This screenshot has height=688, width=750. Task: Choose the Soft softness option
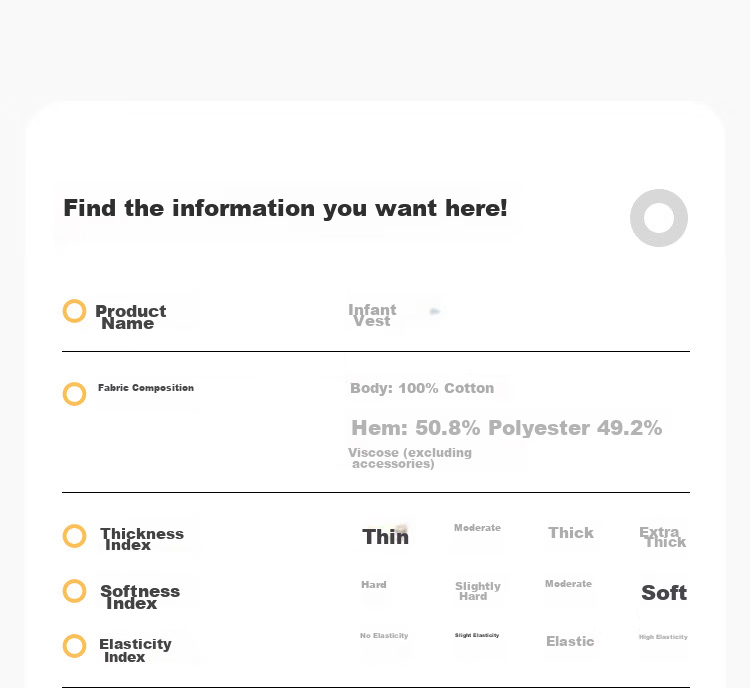tap(664, 593)
